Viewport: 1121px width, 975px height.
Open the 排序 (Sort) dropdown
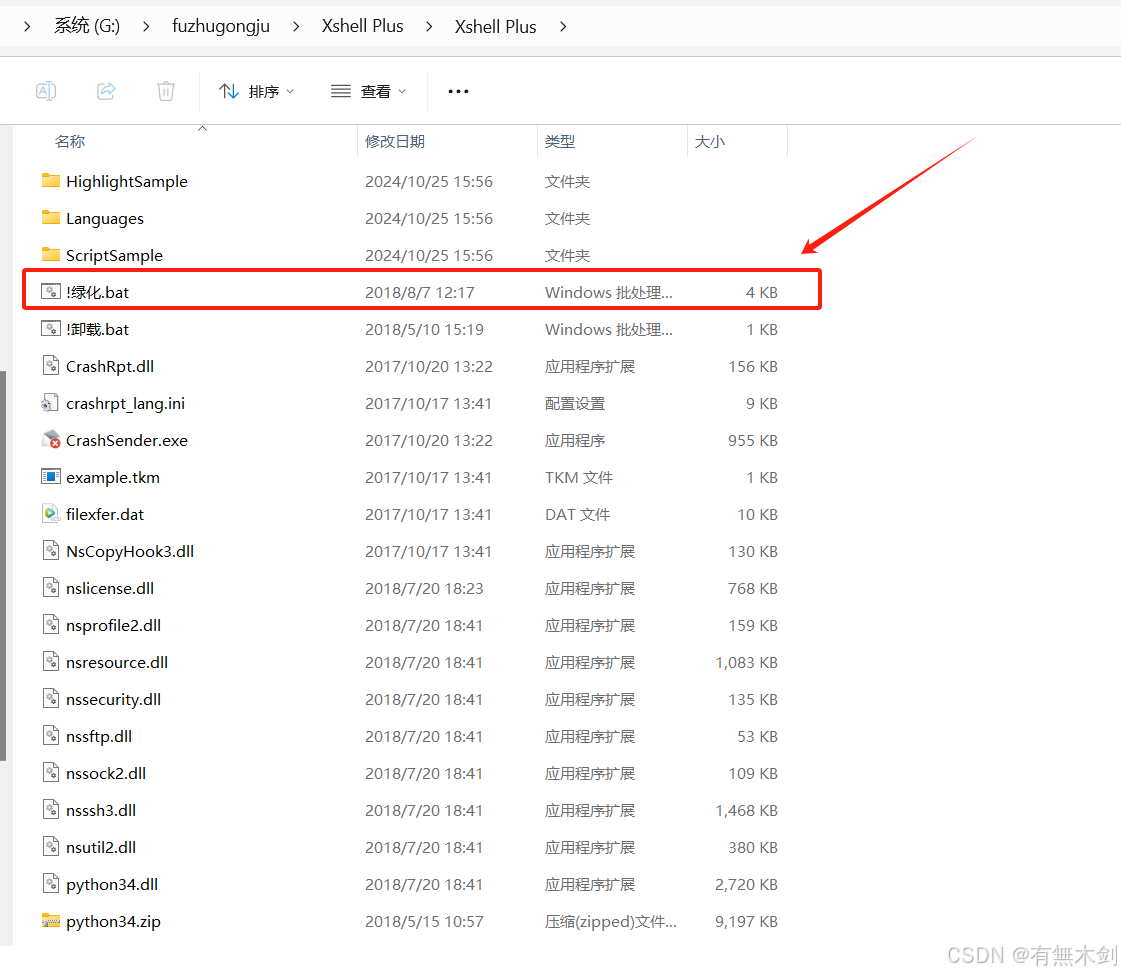tap(257, 91)
